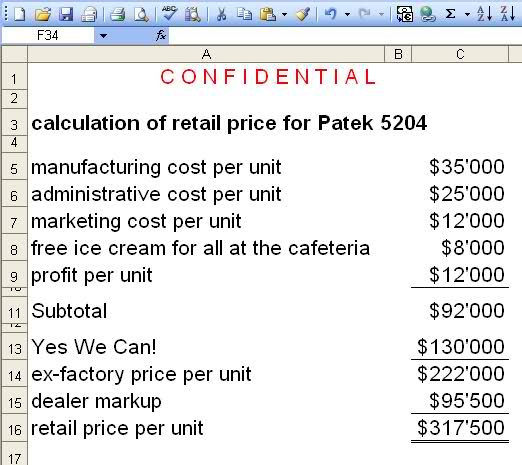The height and width of the screenshot is (465, 522).
Task: Click the Permission icon next to Save
Action: click(x=89, y=14)
